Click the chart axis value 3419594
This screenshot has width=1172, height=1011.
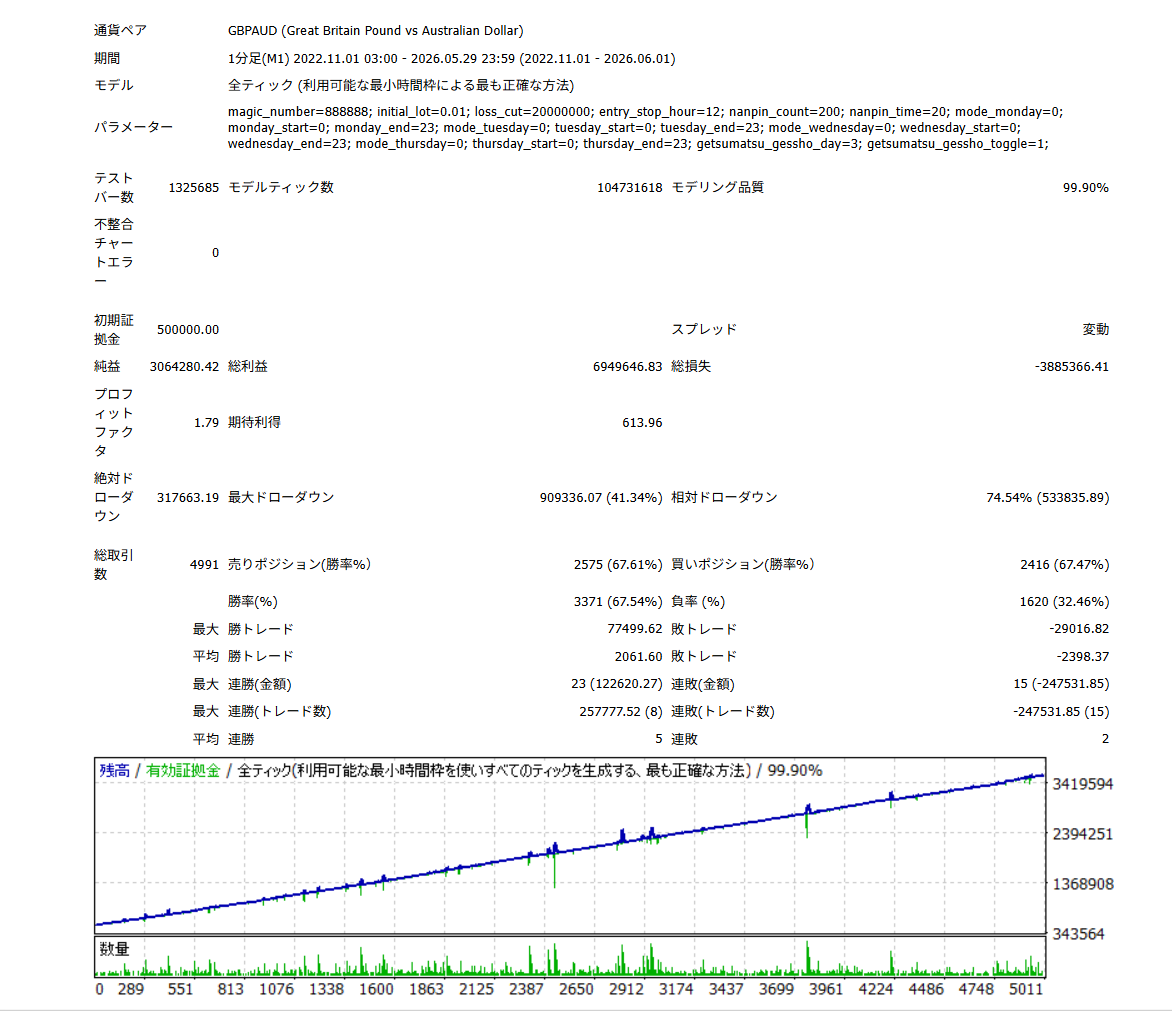coord(1083,784)
